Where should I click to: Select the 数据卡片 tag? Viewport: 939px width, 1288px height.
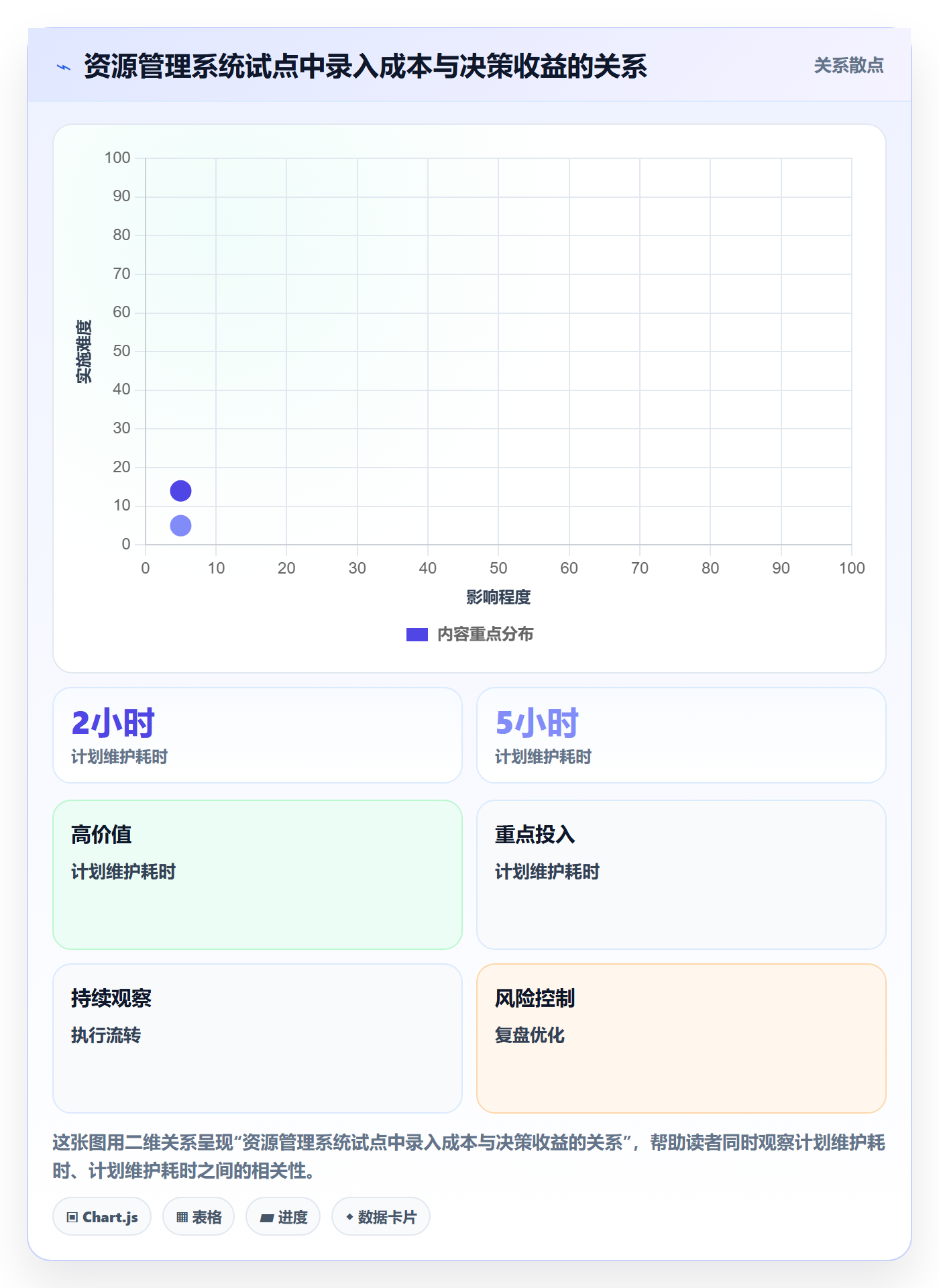(381, 1217)
